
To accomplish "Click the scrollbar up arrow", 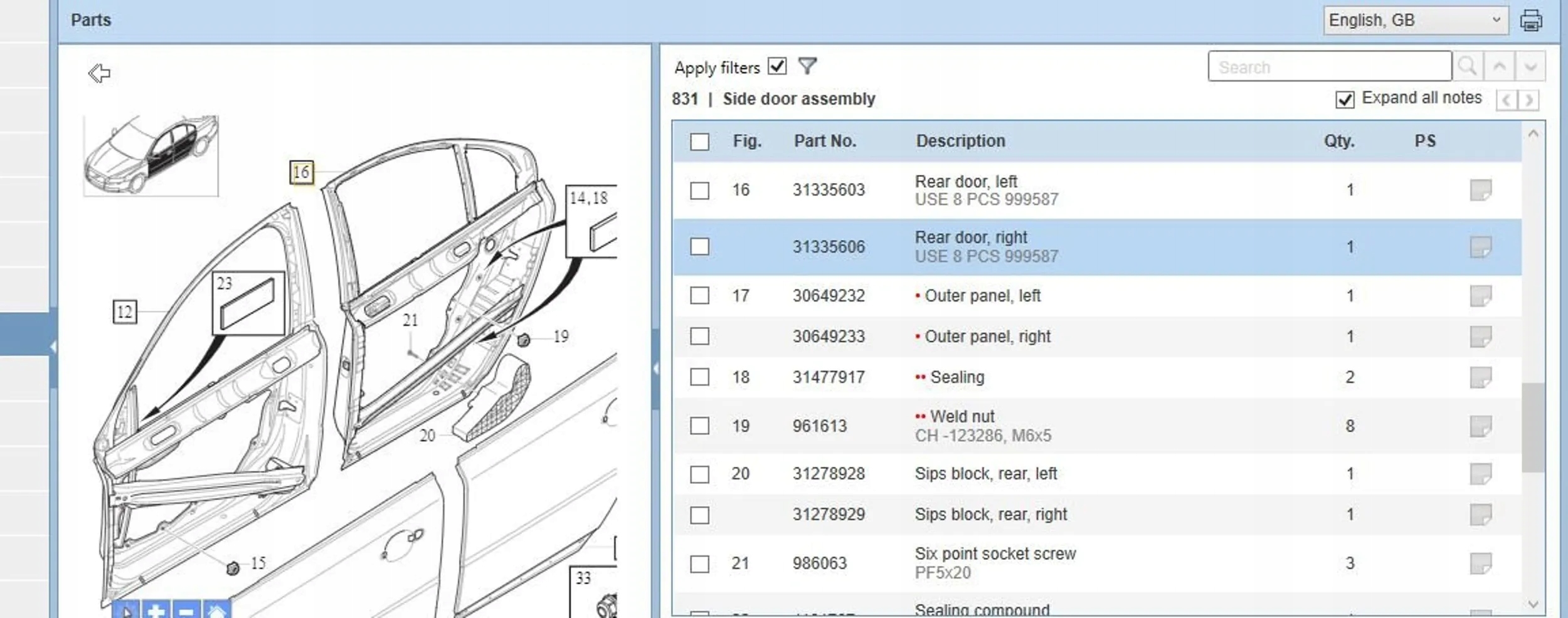I will [x=1533, y=134].
